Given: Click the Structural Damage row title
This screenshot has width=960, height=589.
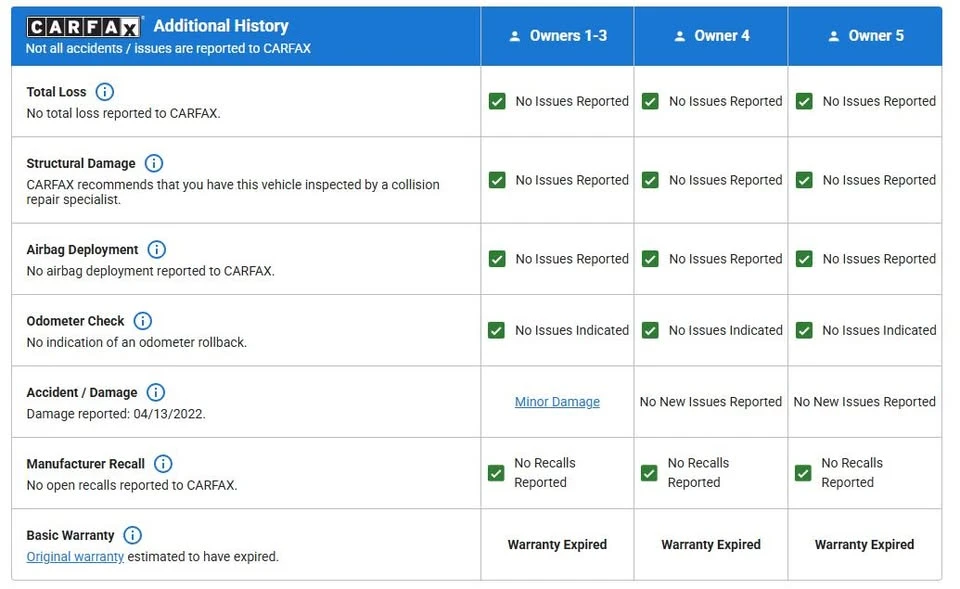Looking at the screenshot, I should point(81,163).
